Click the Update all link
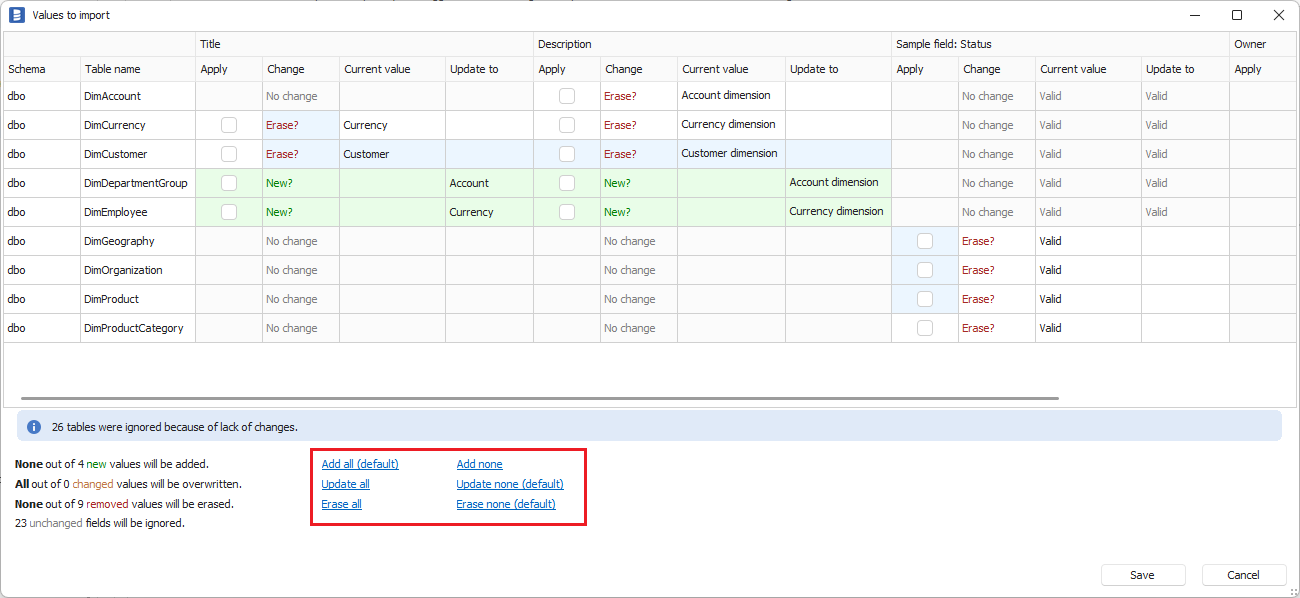 click(x=345, y=484)
